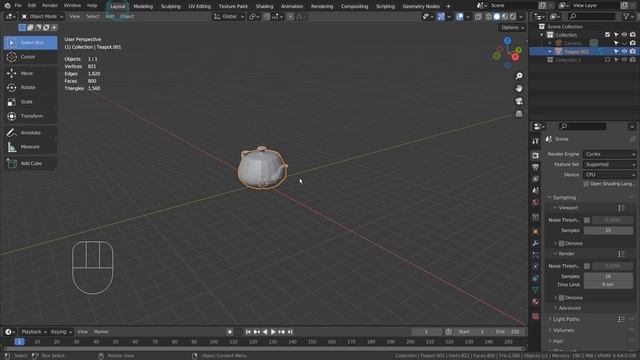Open the Output properties tab
This screenshot has width=640, height=360.
536,167
